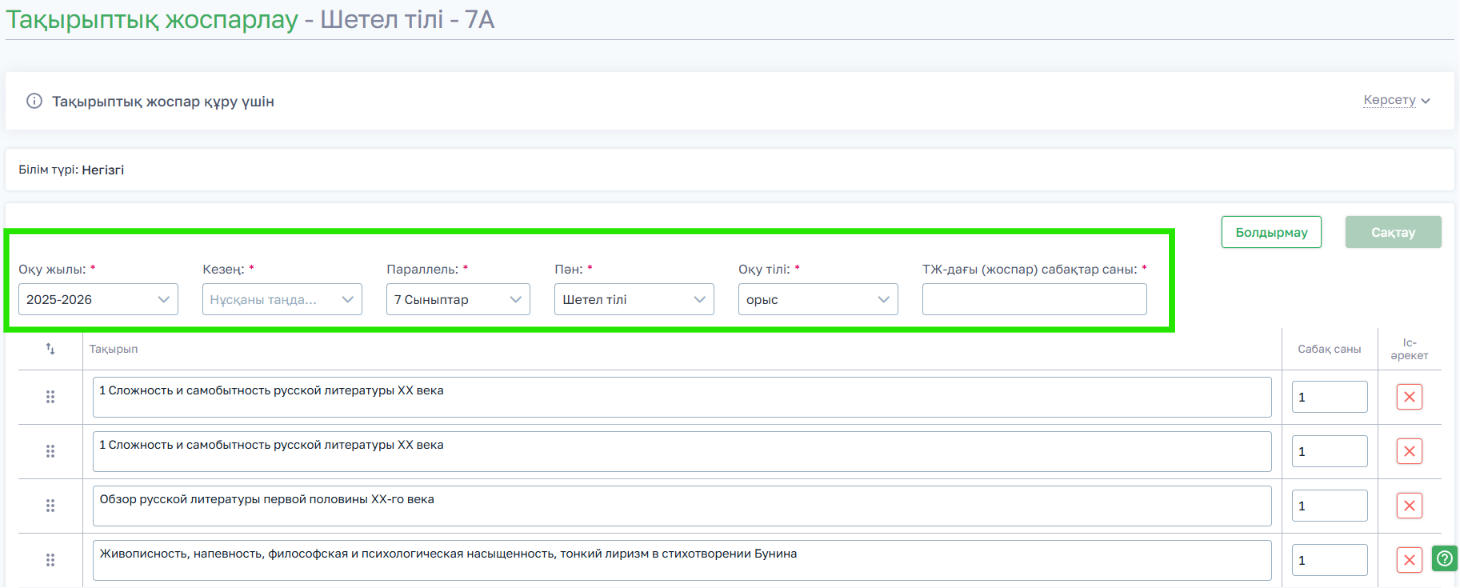The width and height of the screenshot is (1460, 588).
Task: Click lesson count field in the first row
Action: coord(1330,397)
